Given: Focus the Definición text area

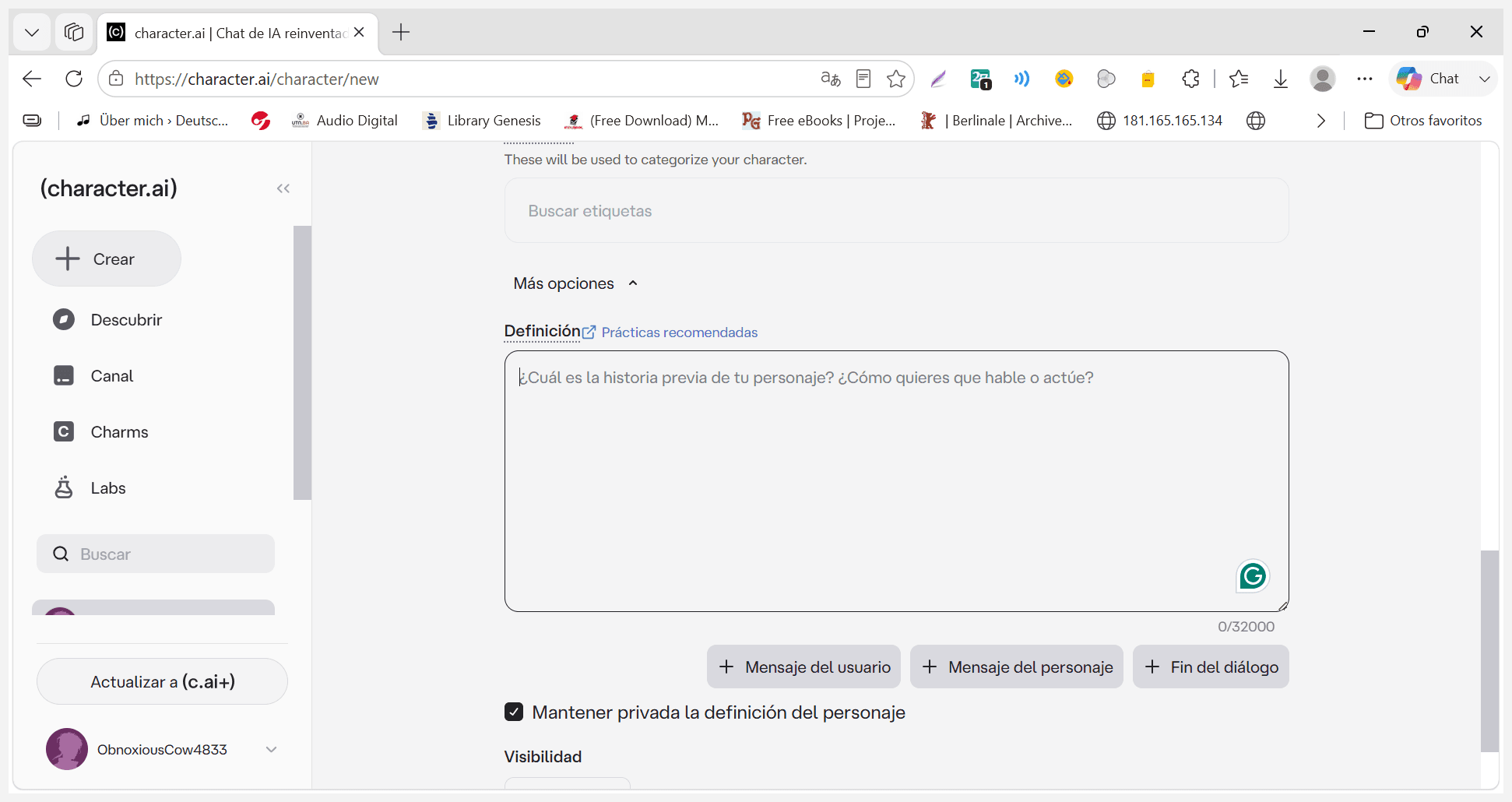Looking at the screenshot, I should (x=896, y=481).
